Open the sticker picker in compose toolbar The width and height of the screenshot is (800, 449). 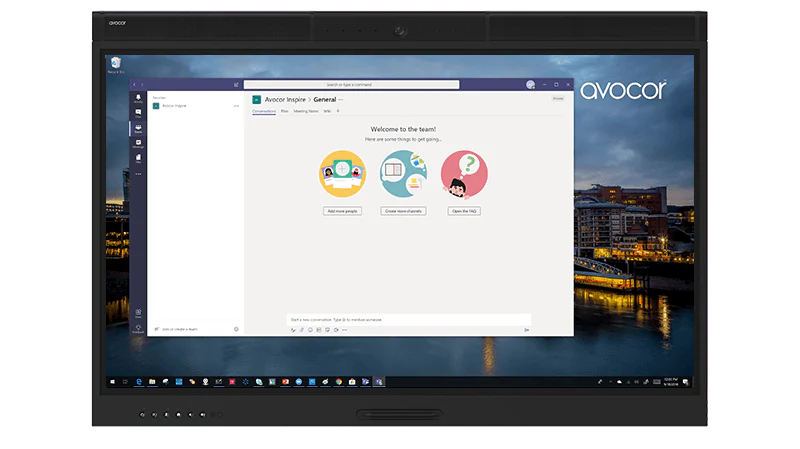328,330
